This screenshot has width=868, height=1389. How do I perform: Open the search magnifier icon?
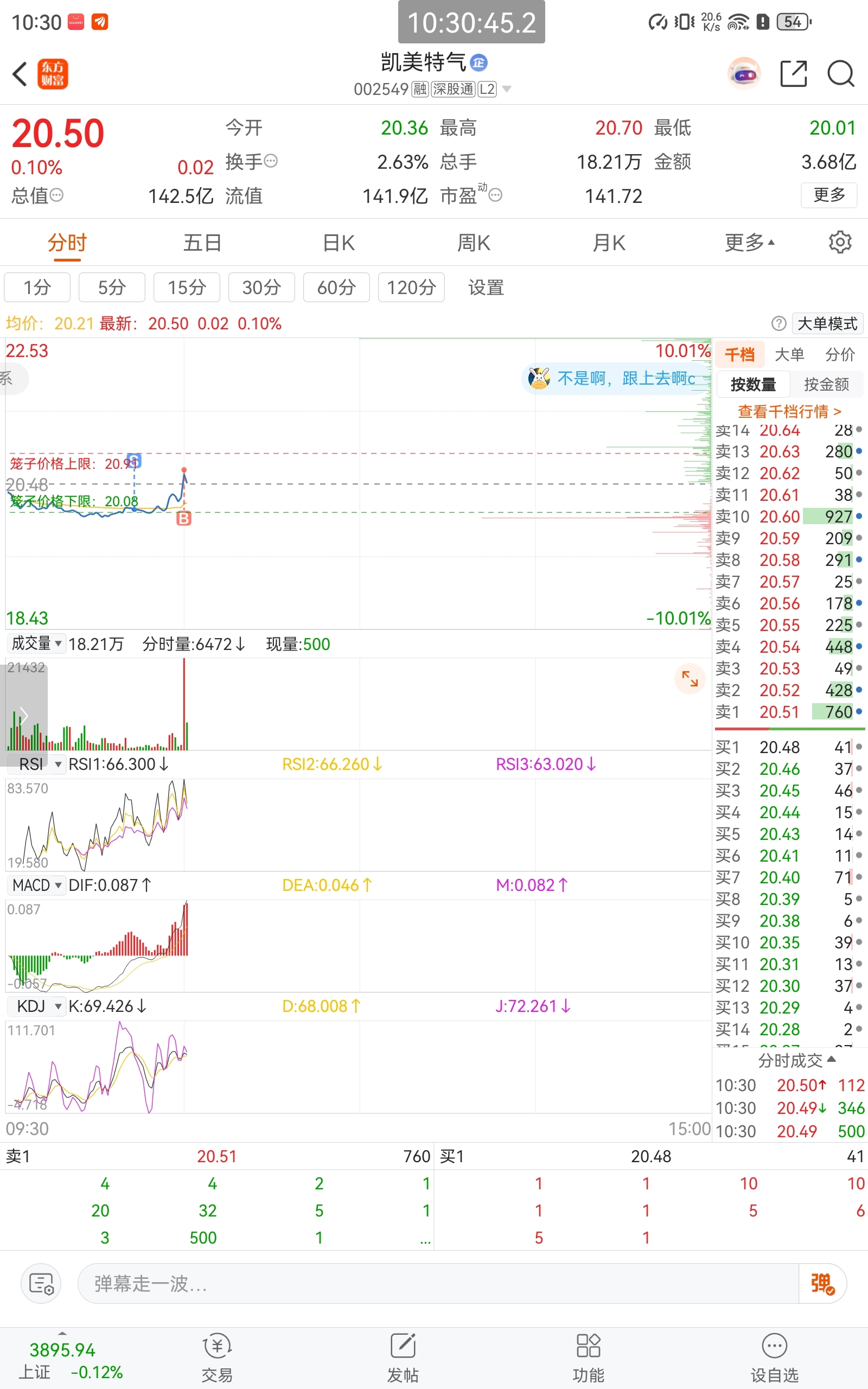[841, 73]
